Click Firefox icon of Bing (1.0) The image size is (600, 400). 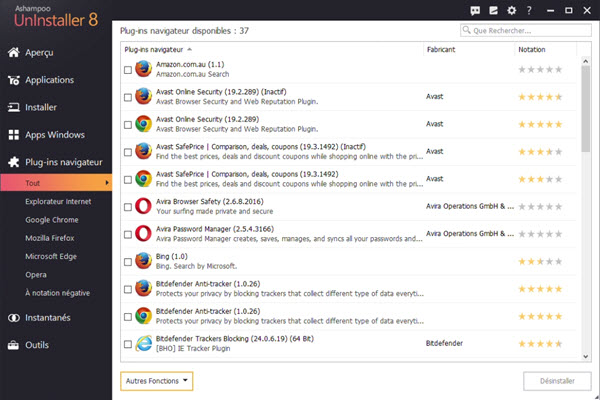pyautogui.click(x=143, y=261)
